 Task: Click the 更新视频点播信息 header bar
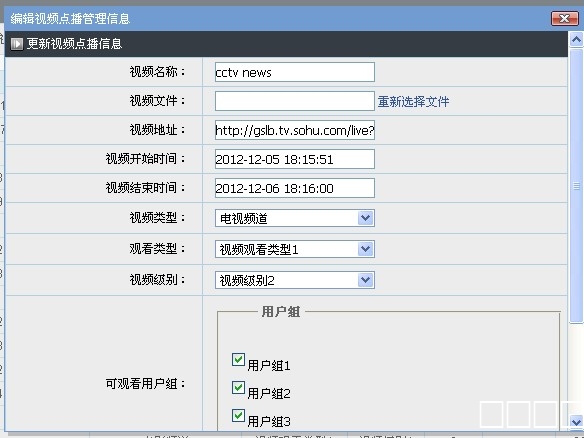(x=286, y=44)
